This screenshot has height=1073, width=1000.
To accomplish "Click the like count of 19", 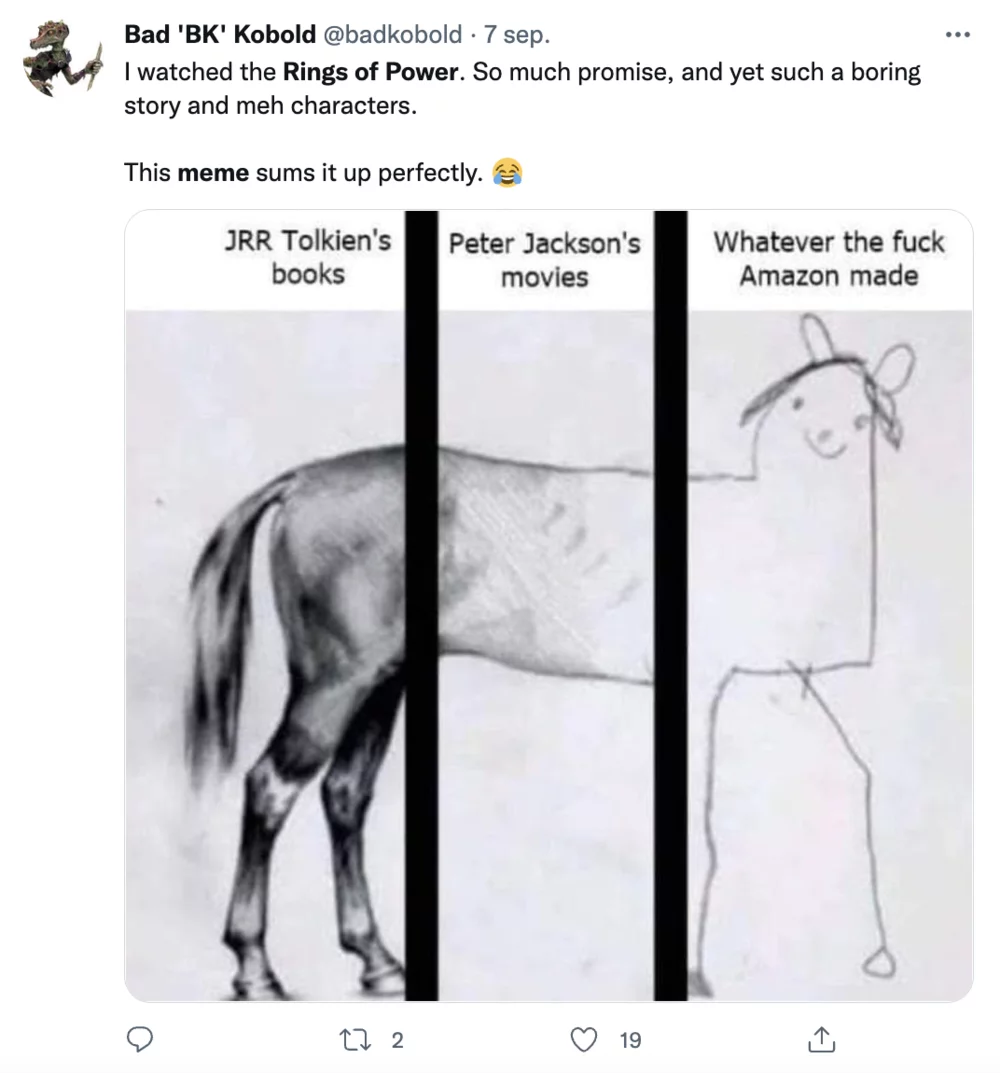I will coord(630,1041).
